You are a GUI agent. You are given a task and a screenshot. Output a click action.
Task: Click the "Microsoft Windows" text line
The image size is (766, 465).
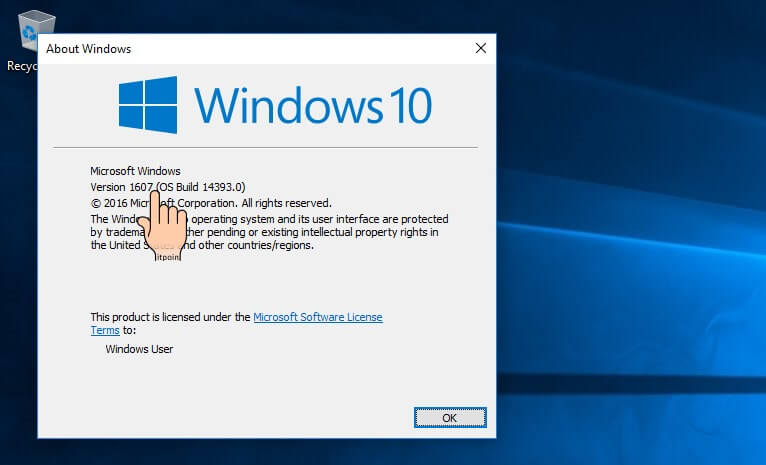click(135, 171)
